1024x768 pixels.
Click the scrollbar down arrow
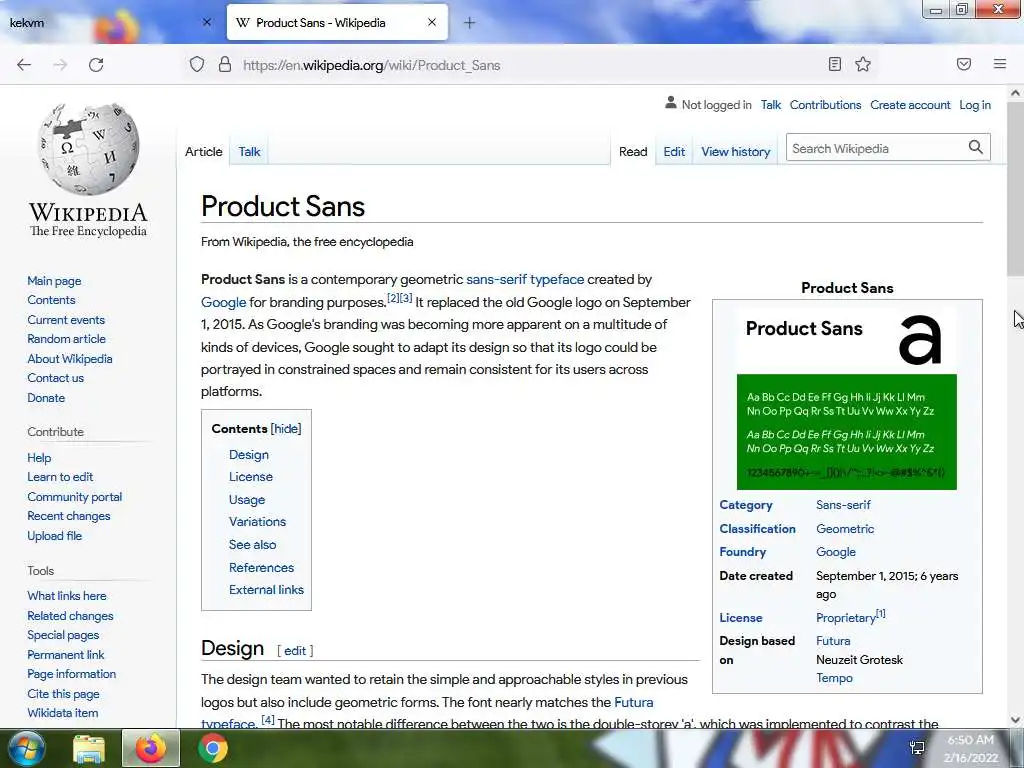click(x=1015, y=720)
